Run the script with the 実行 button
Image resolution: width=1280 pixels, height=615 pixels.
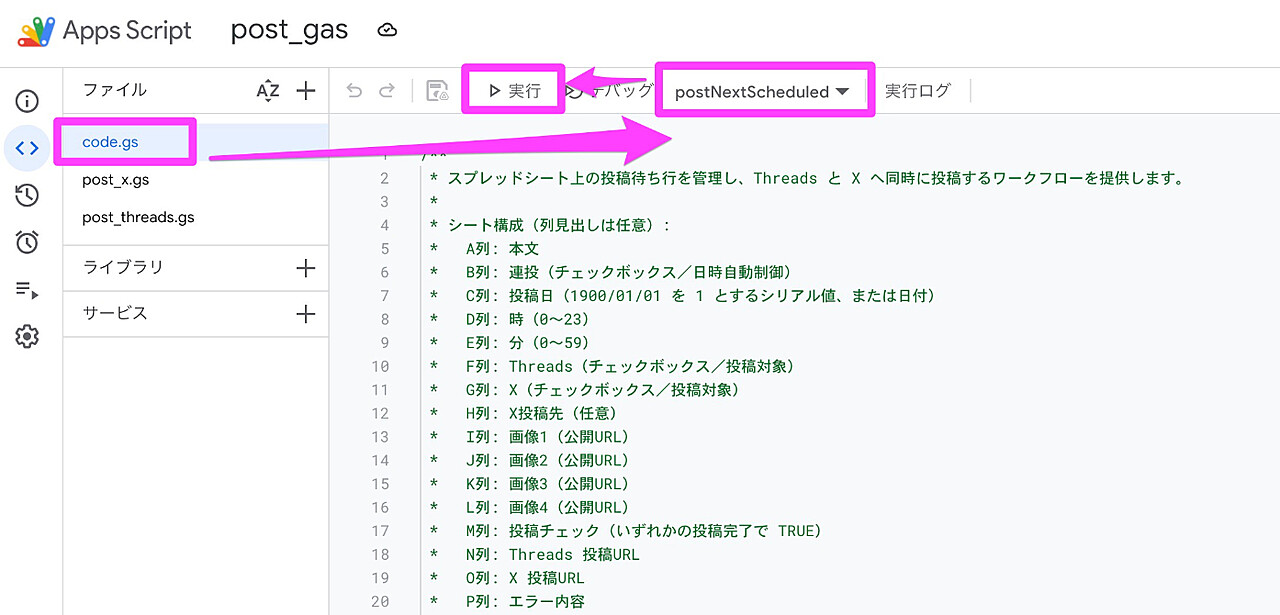pyautogui.click(x=513, y=89)
